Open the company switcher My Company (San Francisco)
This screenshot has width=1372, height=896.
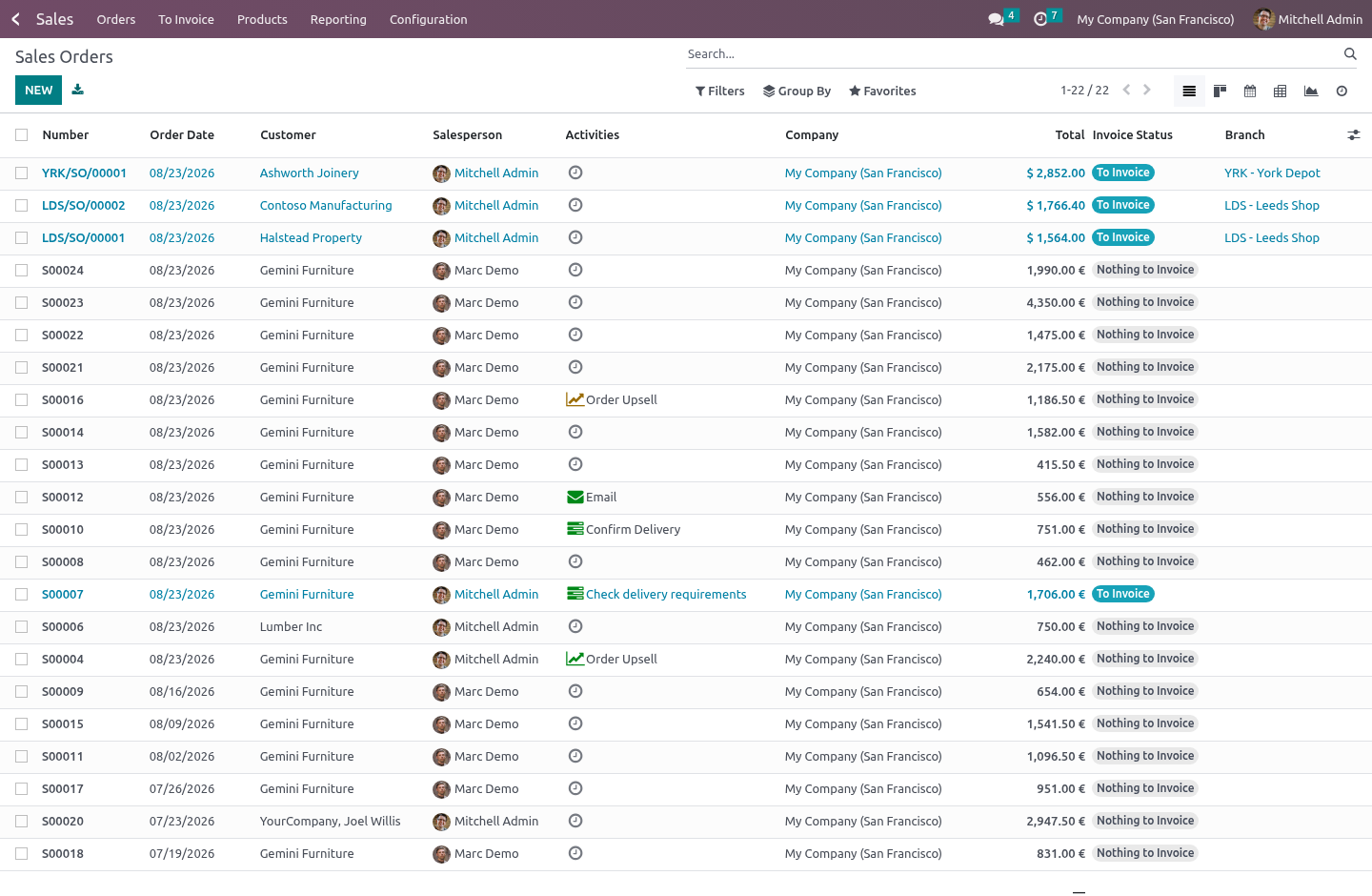pyautogui.click(x=1155, y=19)
